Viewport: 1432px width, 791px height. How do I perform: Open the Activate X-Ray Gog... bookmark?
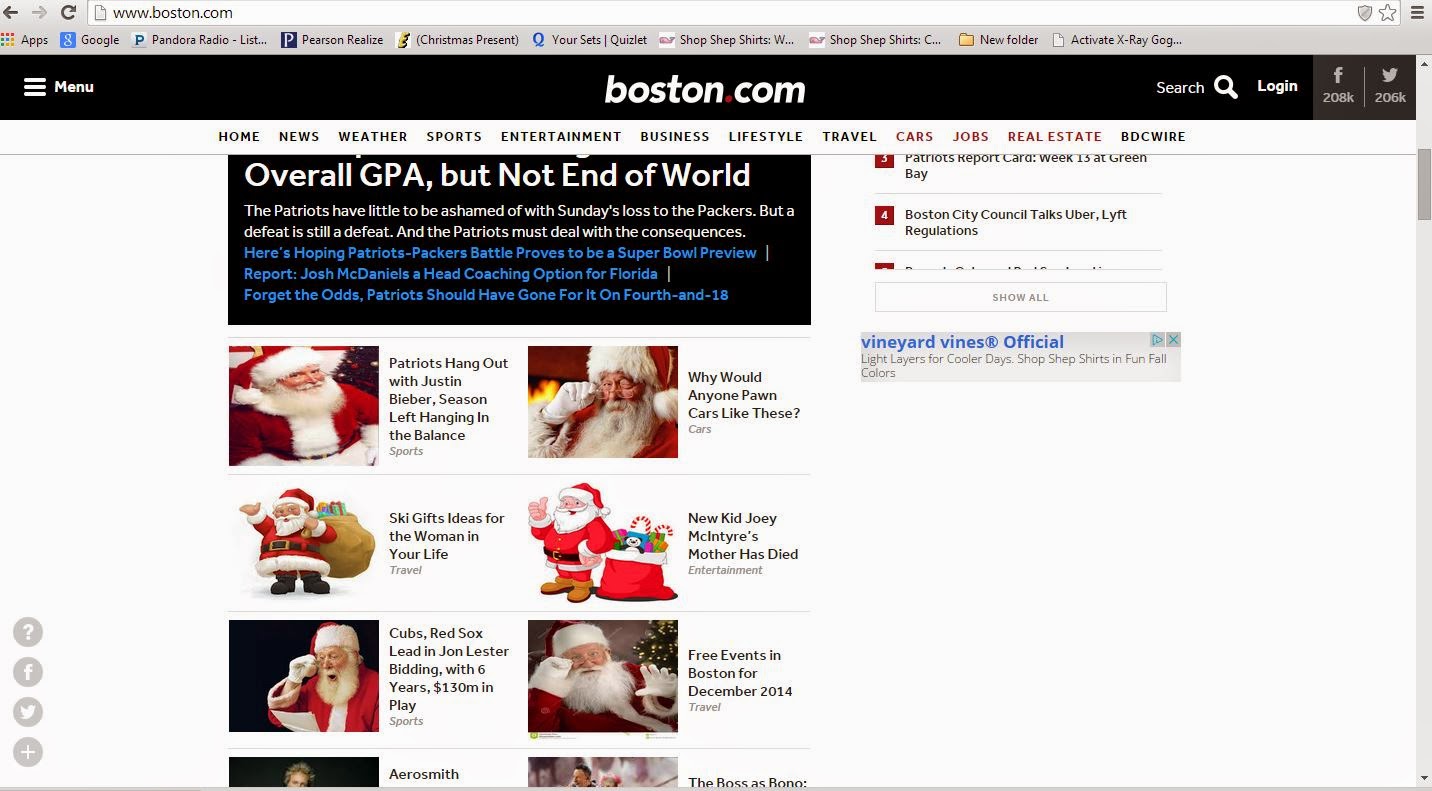(x=1117, y=40)
